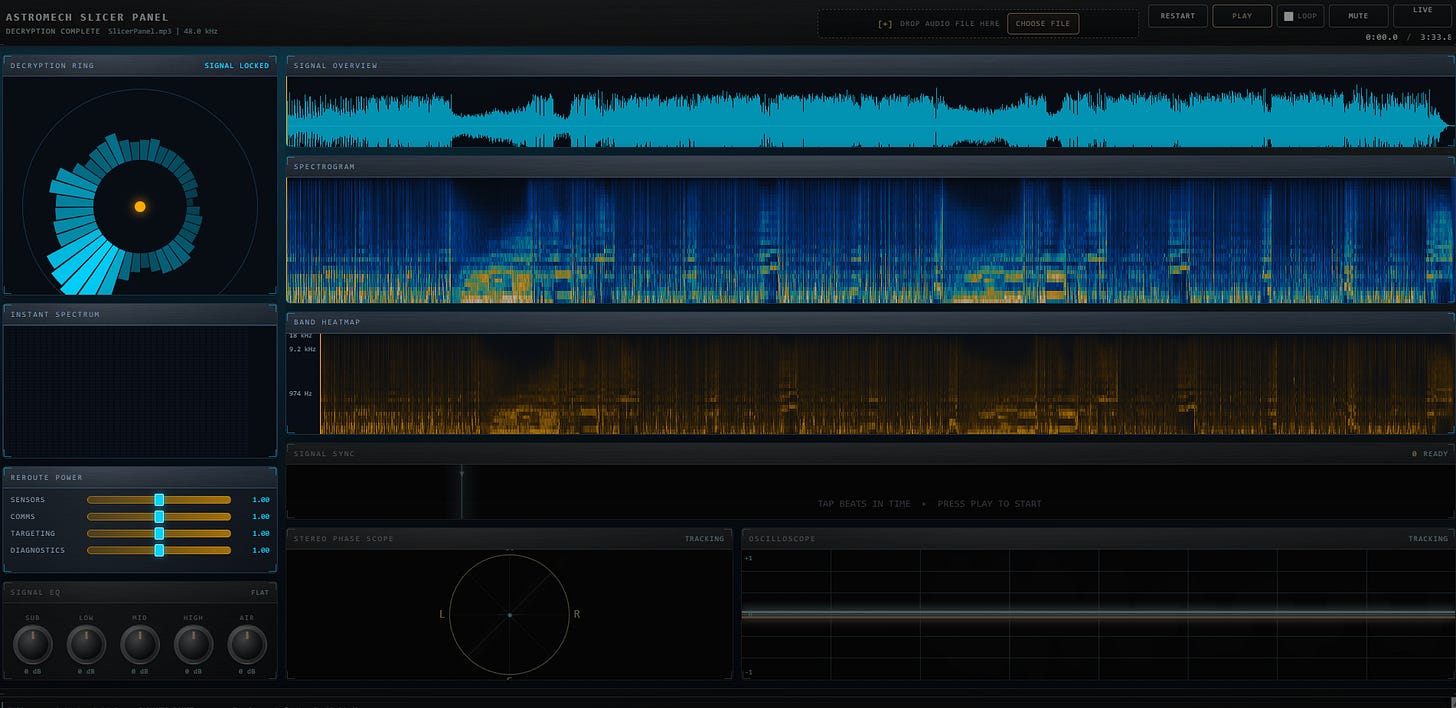Click the Oscilloscope trace display
Screen dimensions: 1456x708
pos(1097,615)
